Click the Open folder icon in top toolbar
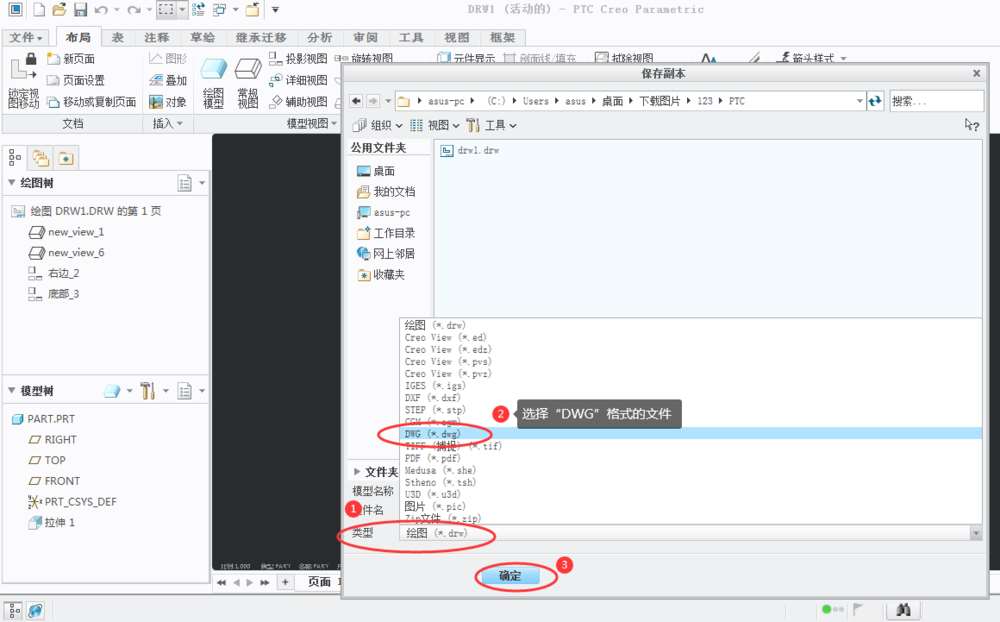Screen dimensions: 1000x622 tap(59, 10)
